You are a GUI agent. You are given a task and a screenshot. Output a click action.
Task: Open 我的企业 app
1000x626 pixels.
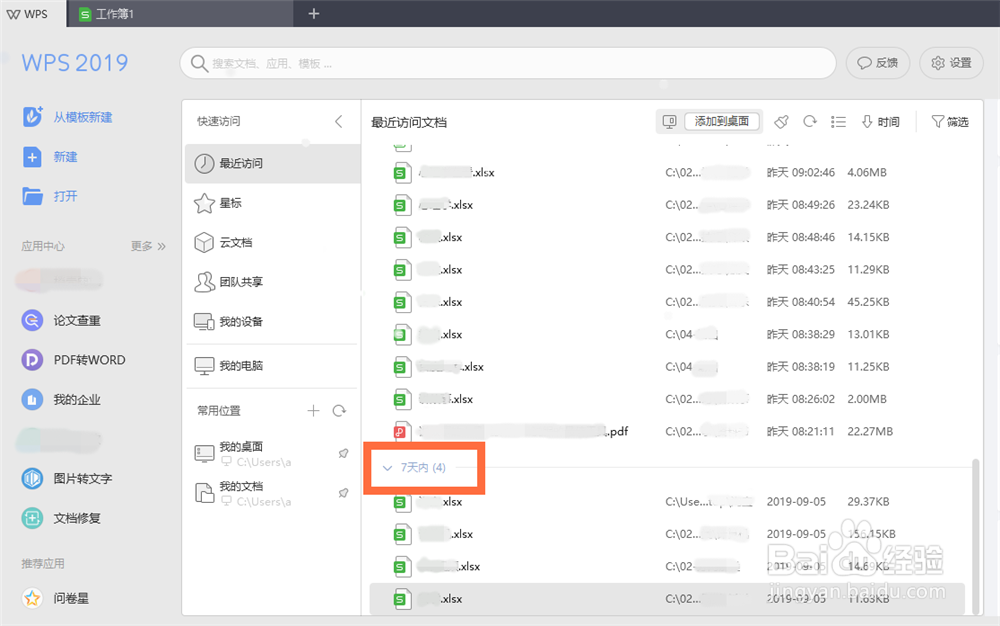[x=61, y=400]
